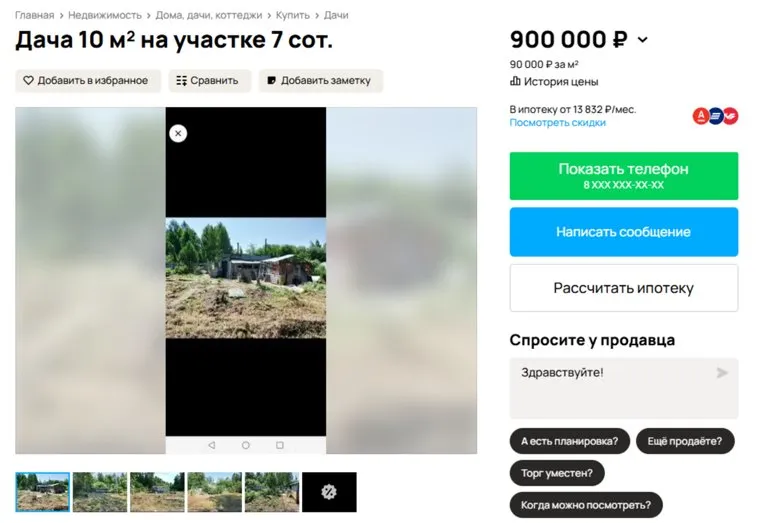Image resolution: width=760 pixels, height=523 pixels.
Task: Click the price history chart icon
Action: tap(515, 81)
